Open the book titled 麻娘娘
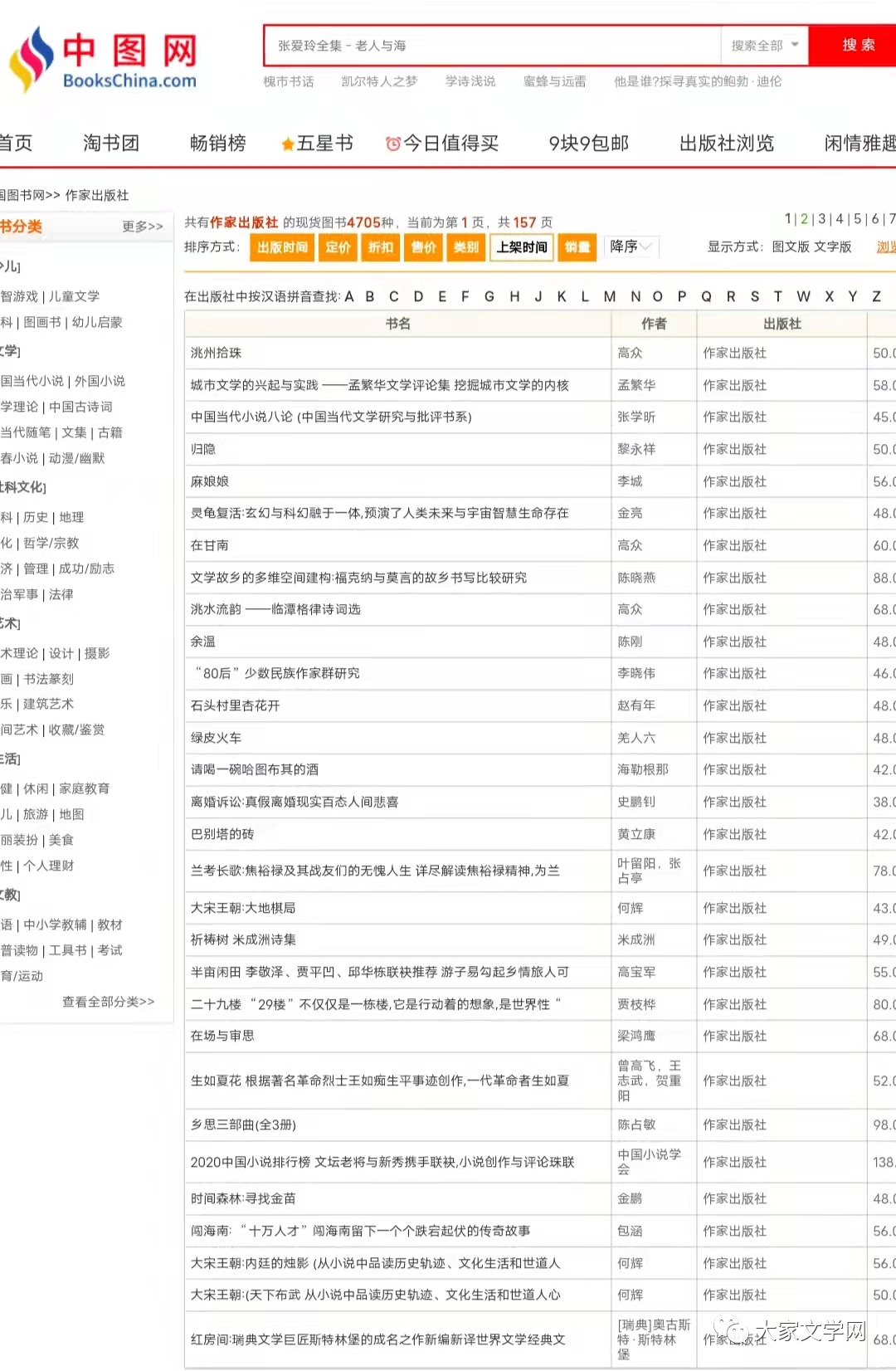This screenshot has width=896, height=1371. [210, 481]
